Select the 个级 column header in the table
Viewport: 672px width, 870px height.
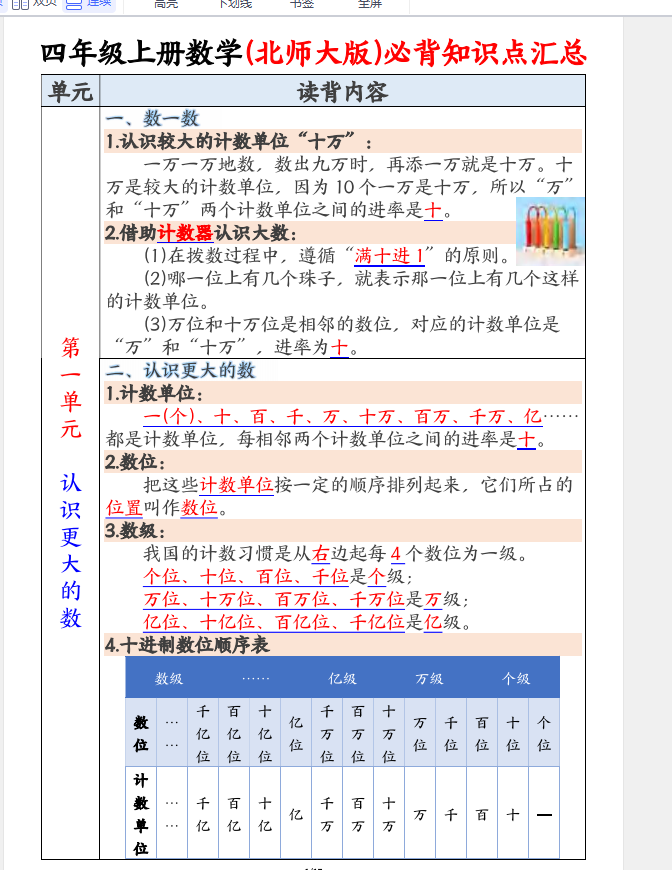pos(516,678)
